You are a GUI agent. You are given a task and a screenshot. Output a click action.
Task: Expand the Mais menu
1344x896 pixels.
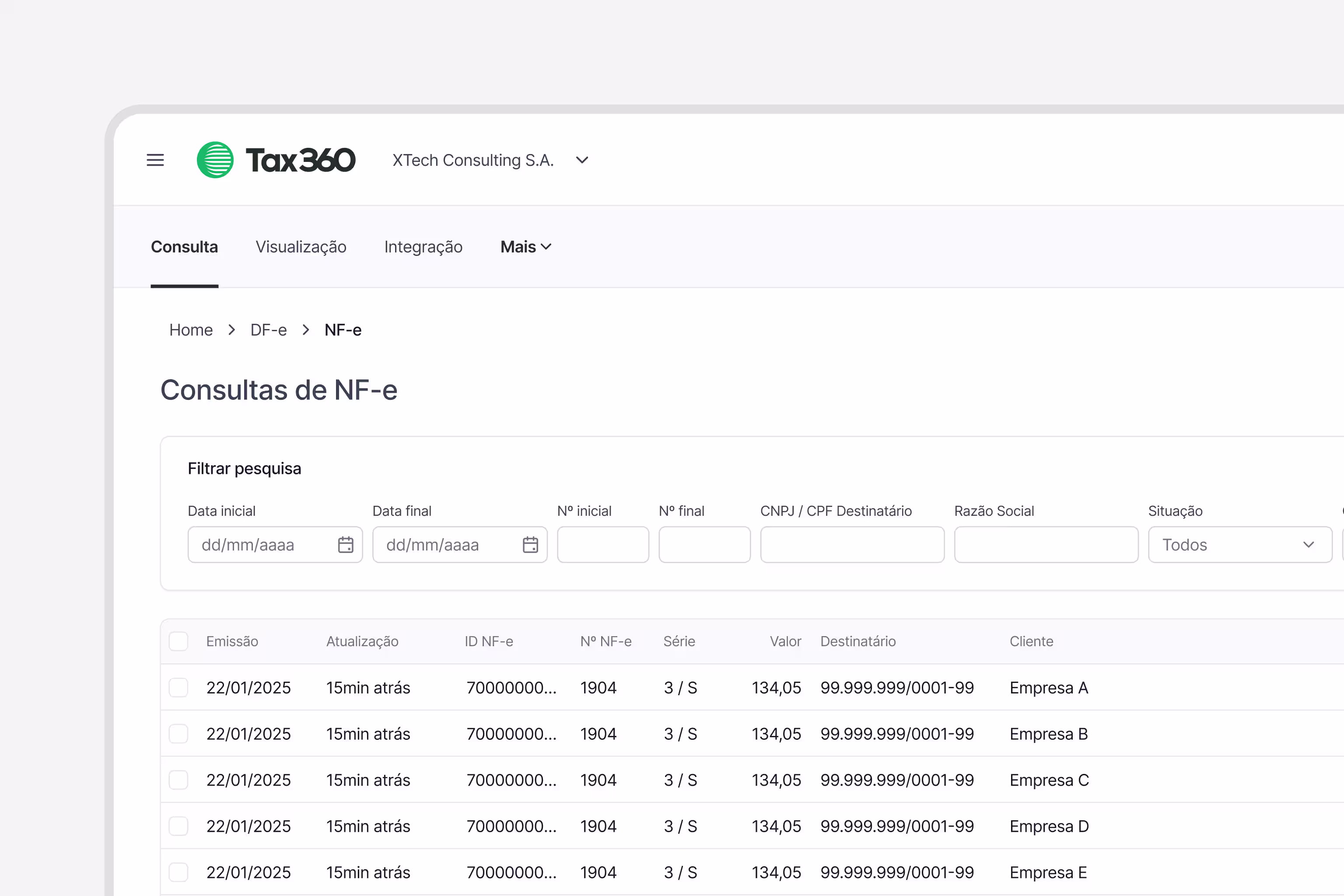pyautogui.click(x=525, y=246)
